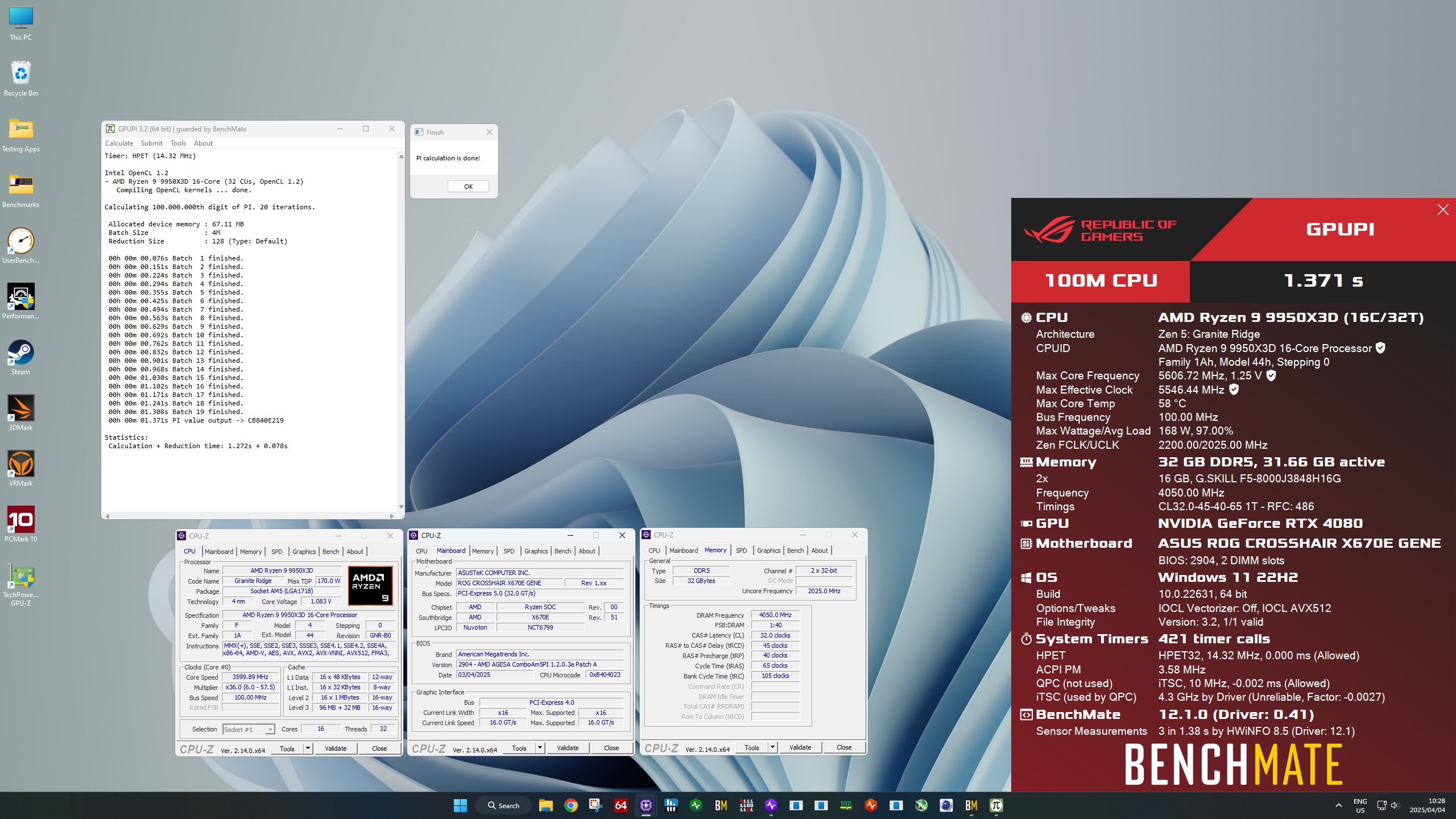Select the GPUPI pi taskbar icon
The height and width of the screenshot is (819, 1456).
(996, 805)
